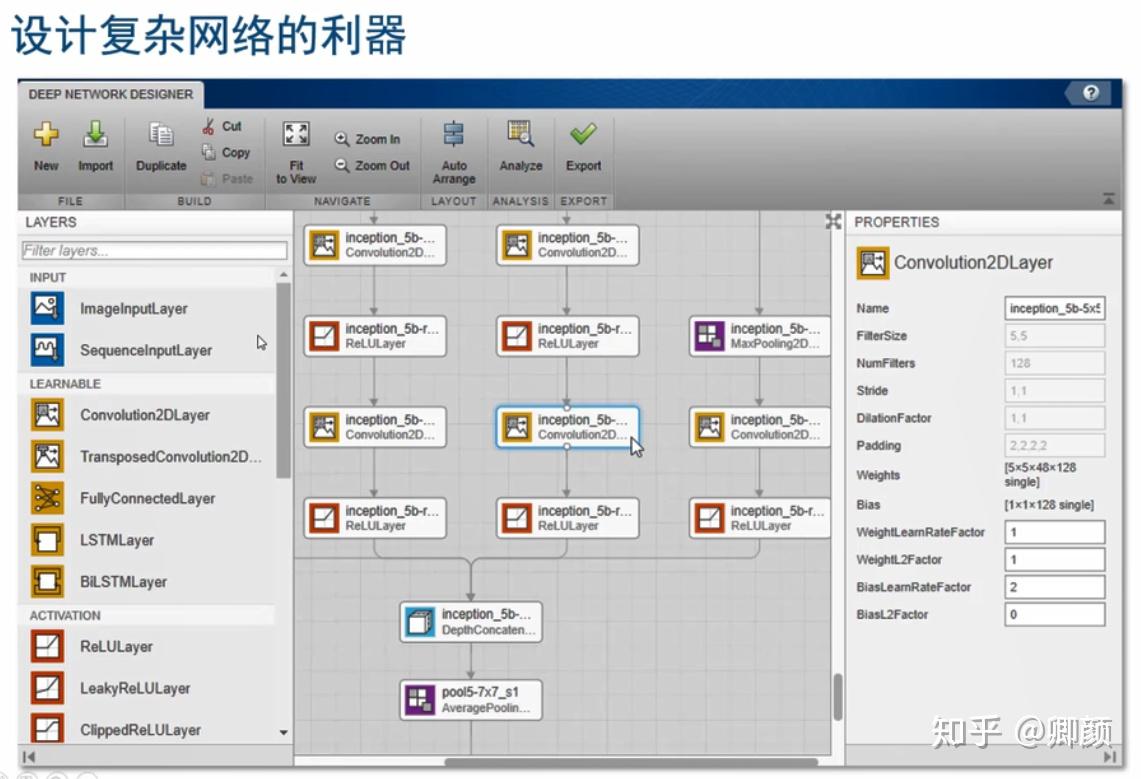Select the Duplicate tool
The width and height of the screenshot is (1141, 779).
click(160, 140)
